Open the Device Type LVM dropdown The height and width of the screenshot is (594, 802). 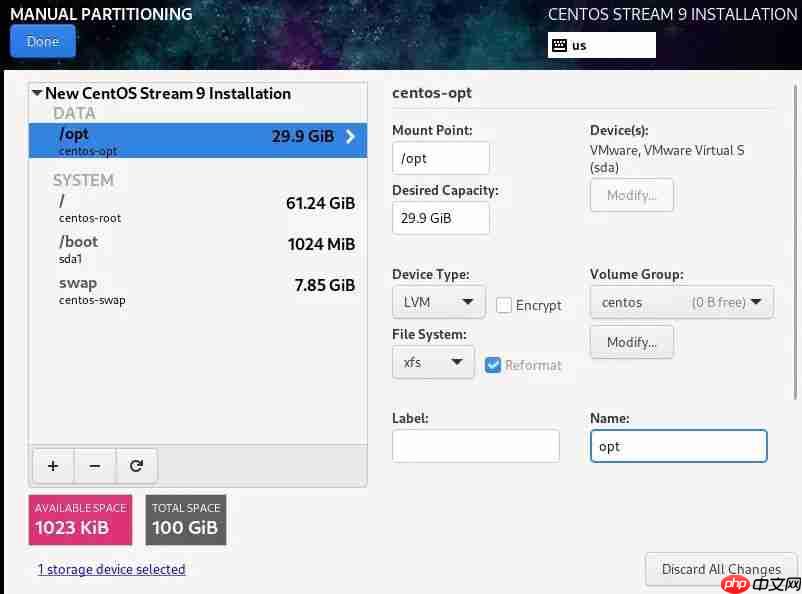[438, 301]
